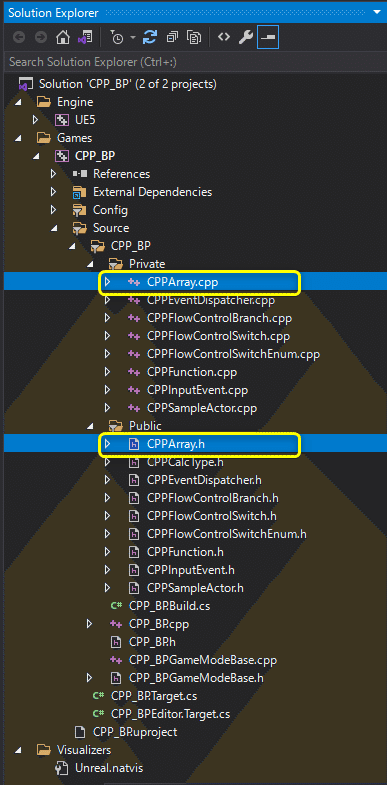Open the filter dropdown arrow next to clock icon

(132, 38)
